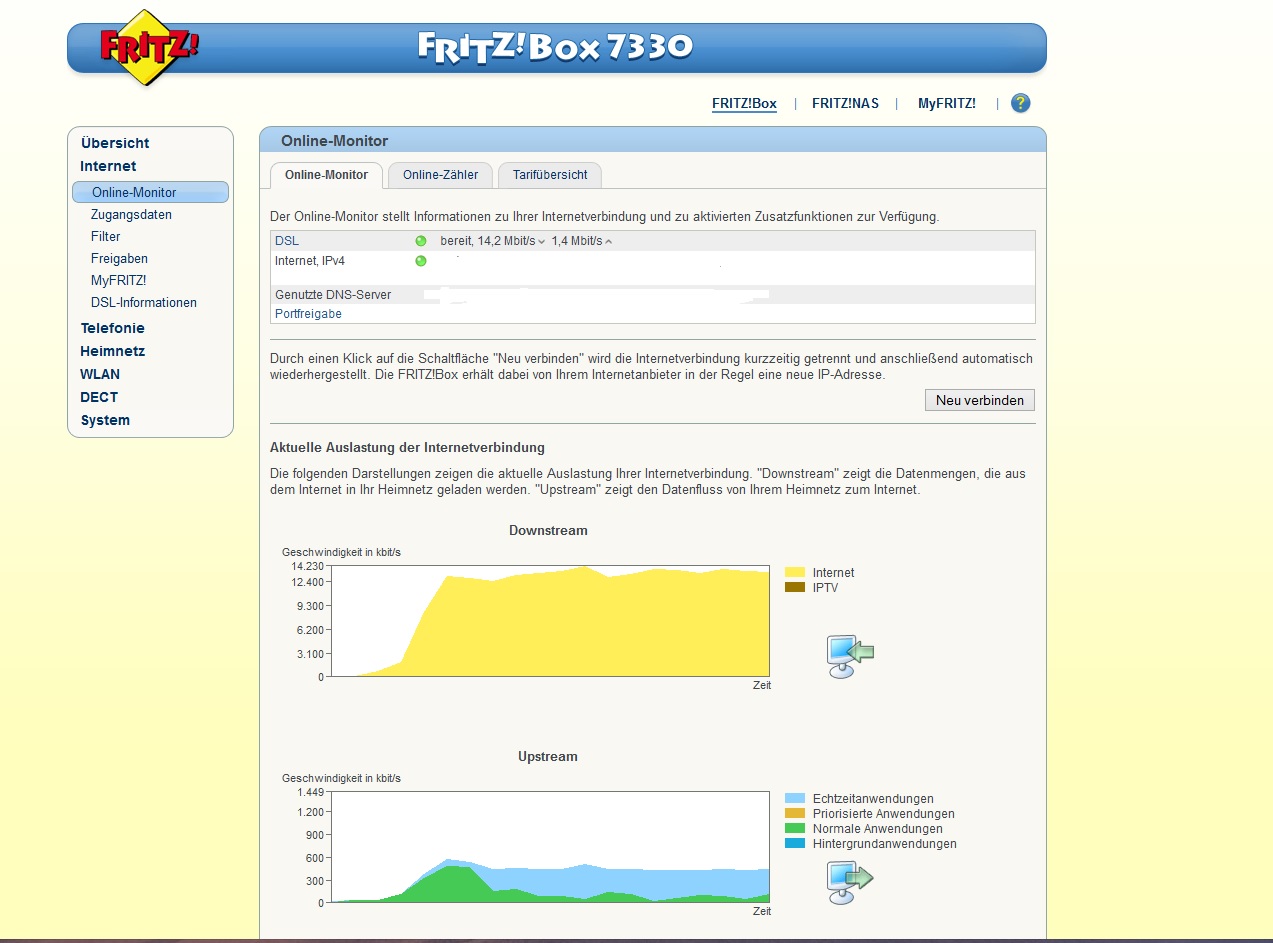1273x943 pixels.
Task: Click the 'Internet, IPv4' label
Action: (x=309, y=261)
